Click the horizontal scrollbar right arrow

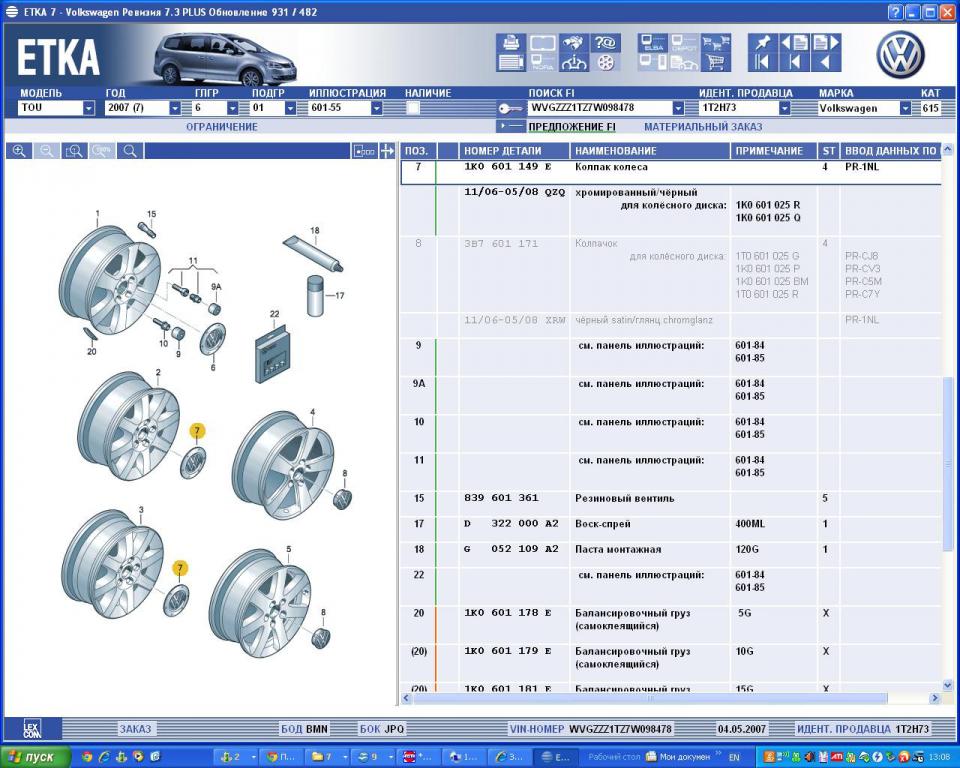click(x=934, y=698)
